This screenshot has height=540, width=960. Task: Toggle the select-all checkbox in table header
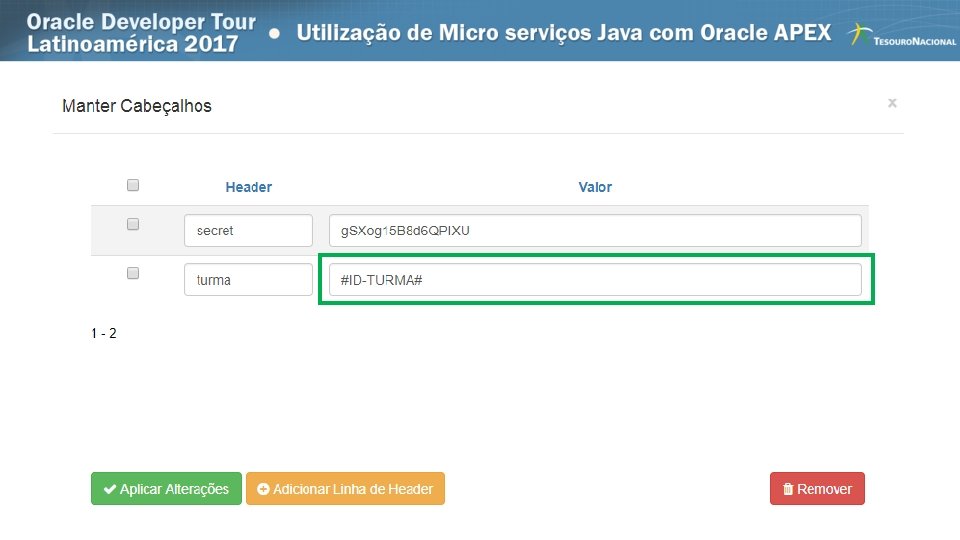(133, 185)
